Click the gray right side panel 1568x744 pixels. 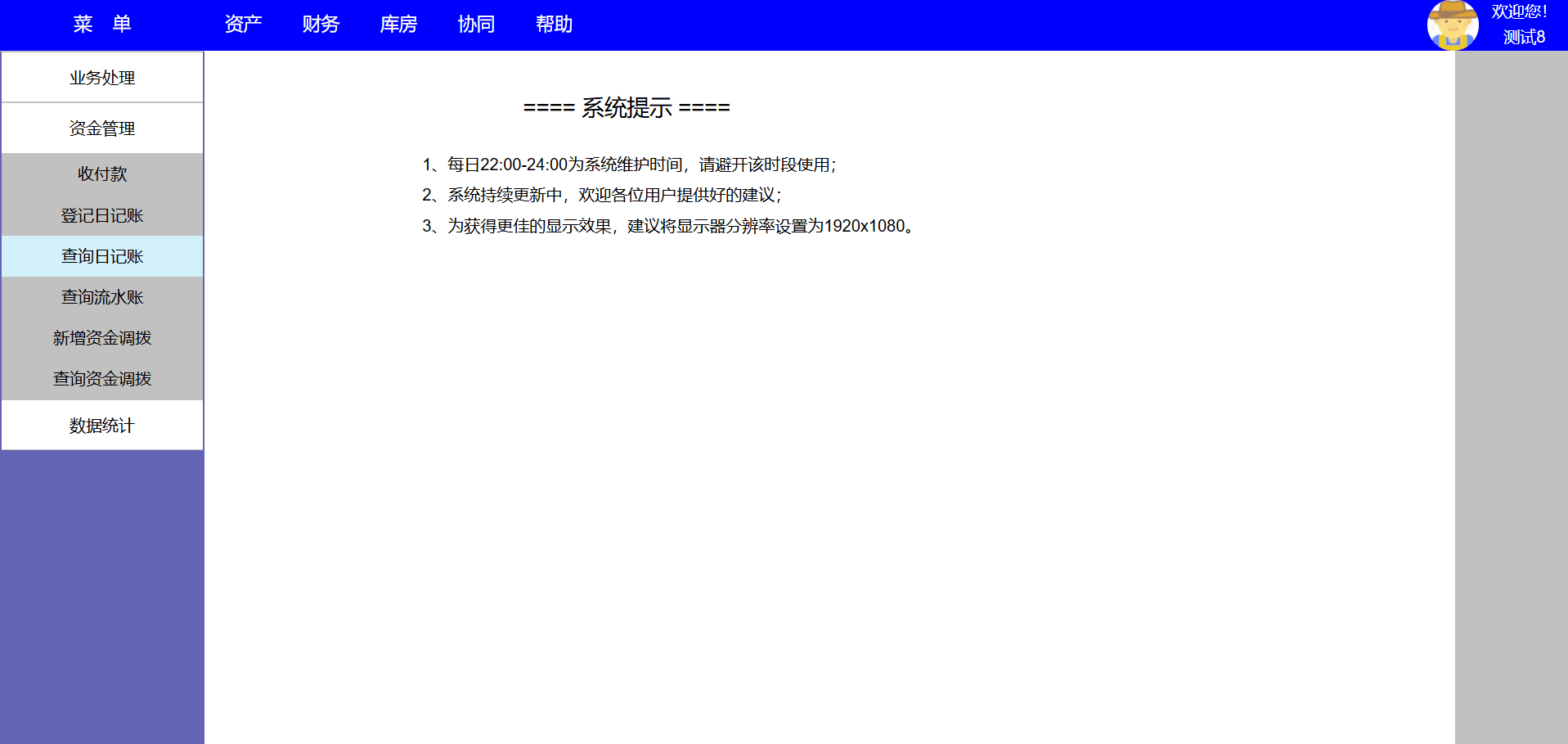1511,393
